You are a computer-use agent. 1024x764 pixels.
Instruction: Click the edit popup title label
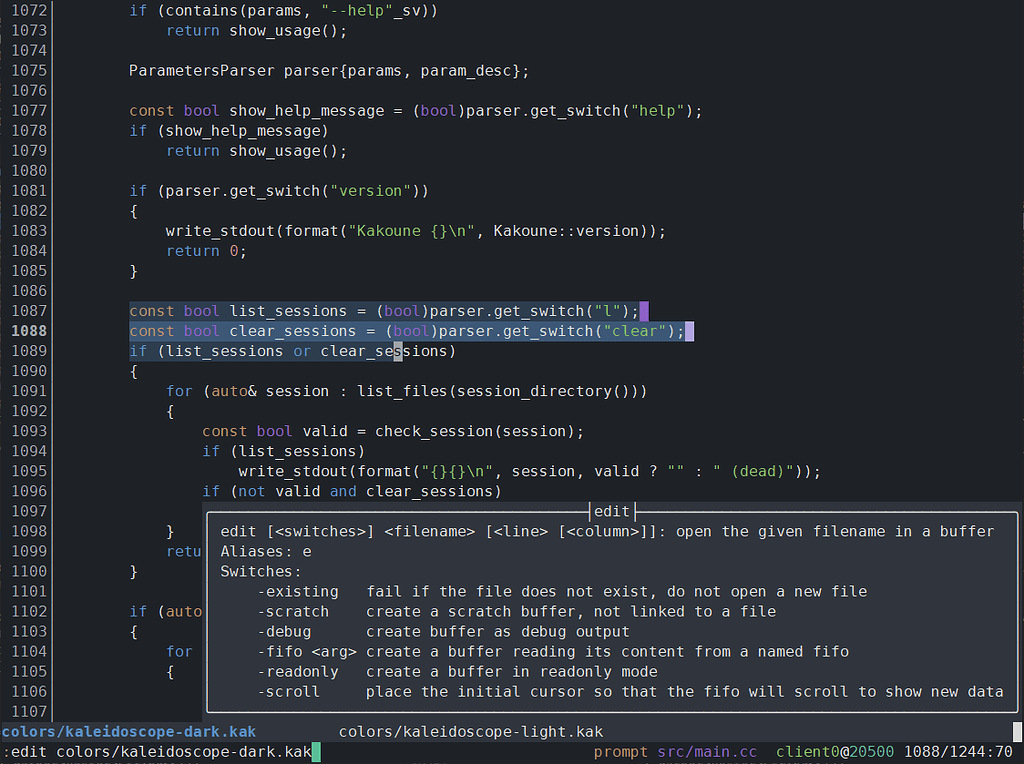pos(611,511)
